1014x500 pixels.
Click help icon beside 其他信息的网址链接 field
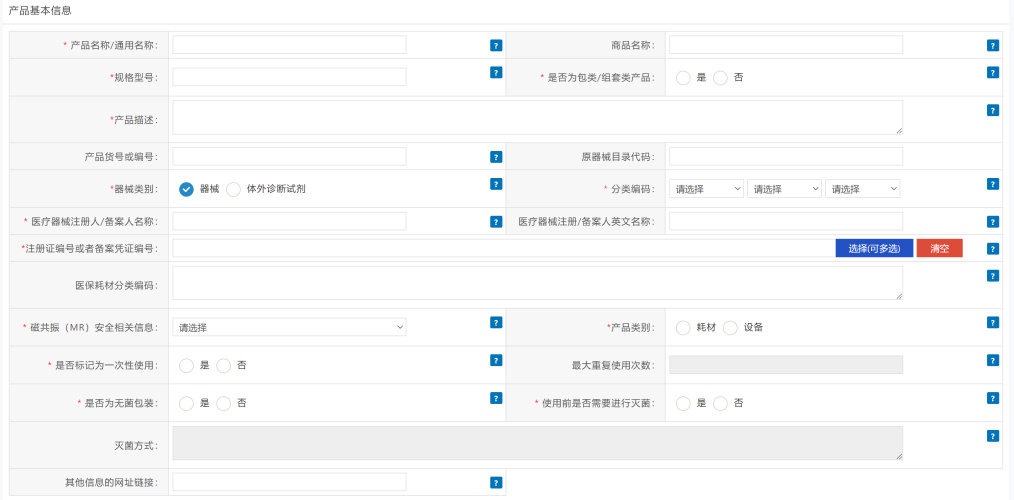click(496, 482)
